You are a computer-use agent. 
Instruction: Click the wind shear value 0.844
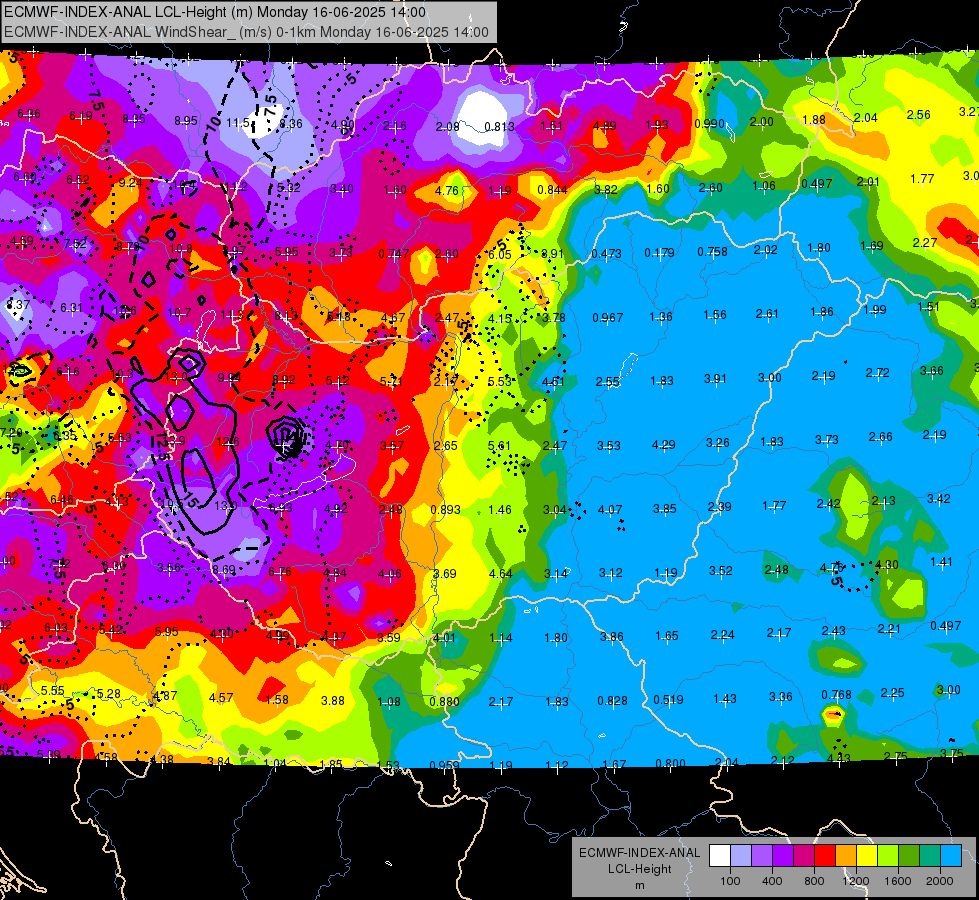(x=552, y=190)
